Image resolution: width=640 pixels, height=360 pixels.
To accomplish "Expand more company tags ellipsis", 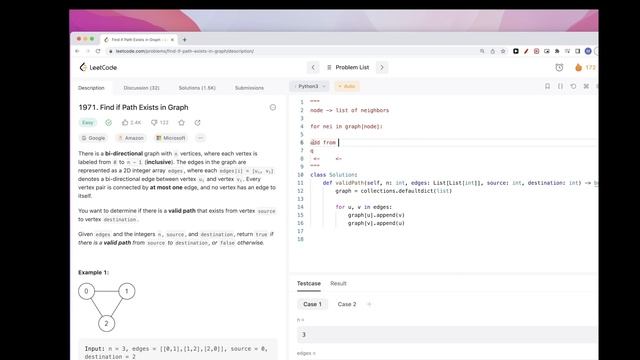I will coord(200,138).
